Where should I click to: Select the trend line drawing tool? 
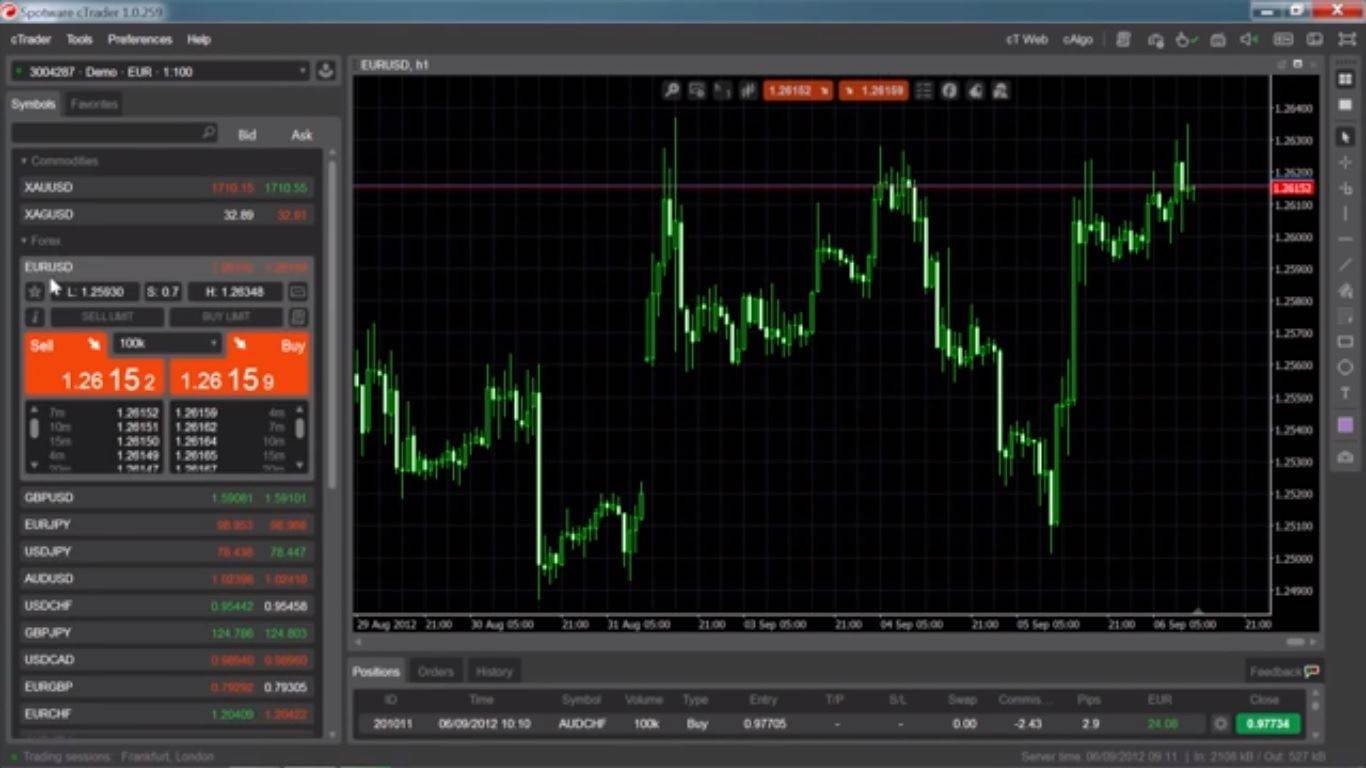pos(1345,264)
